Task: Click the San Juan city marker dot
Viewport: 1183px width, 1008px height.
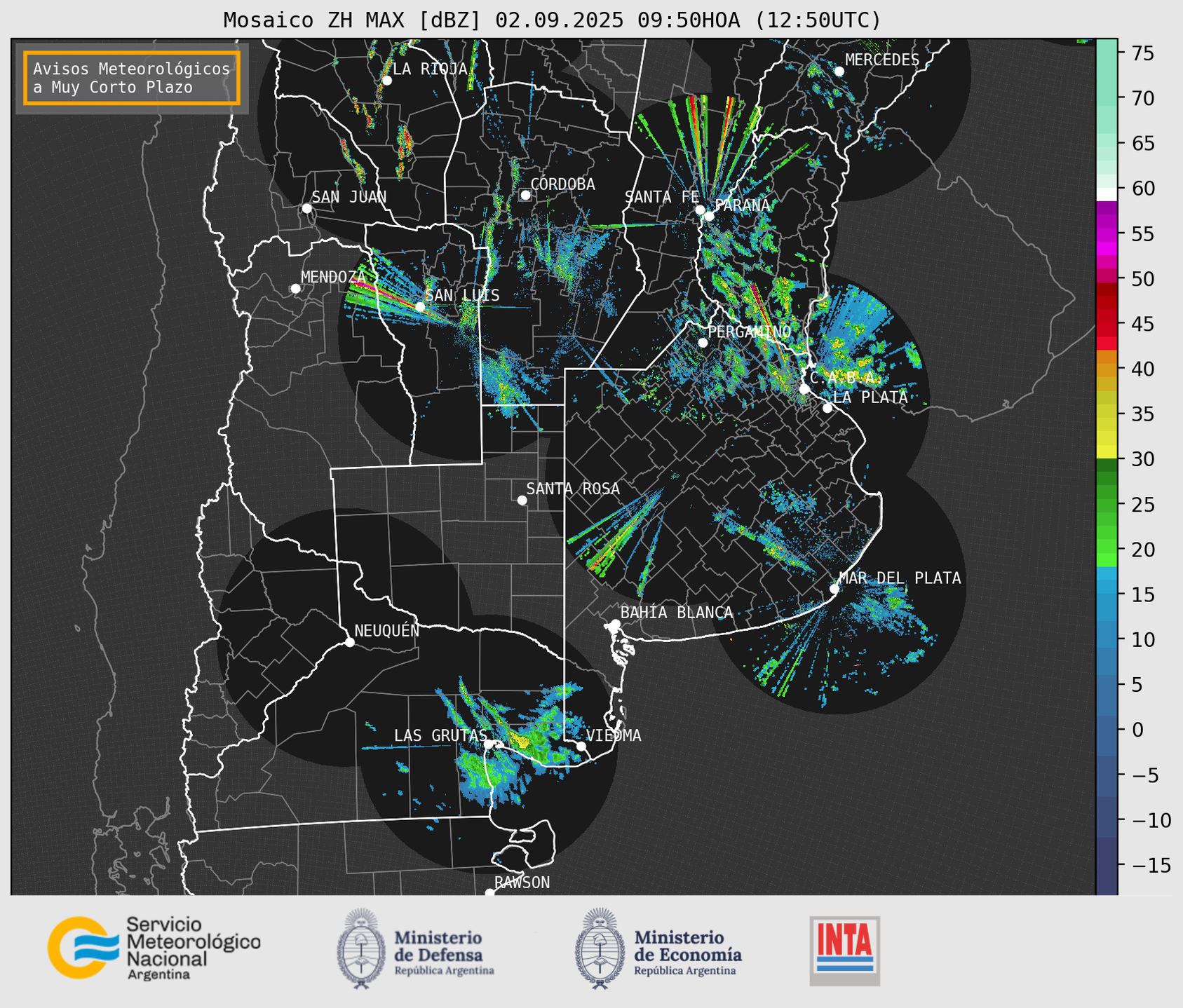Action: point(306,208)
